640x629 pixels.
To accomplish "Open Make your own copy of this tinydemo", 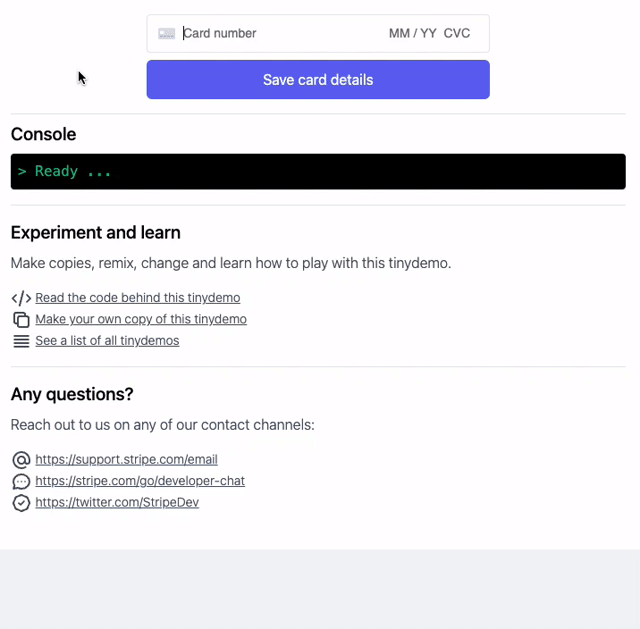I will coord(141,319).
